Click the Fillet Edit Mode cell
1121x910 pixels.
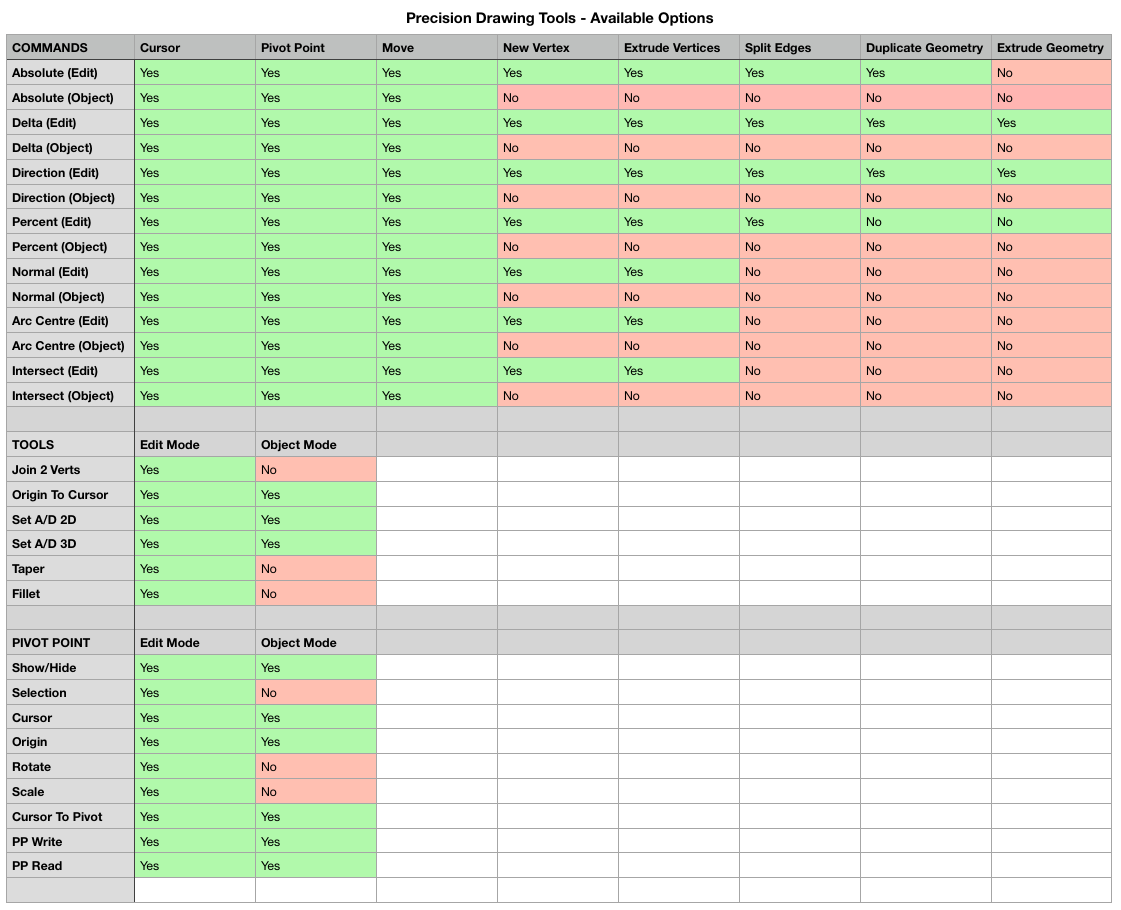[x=194, y=594]
